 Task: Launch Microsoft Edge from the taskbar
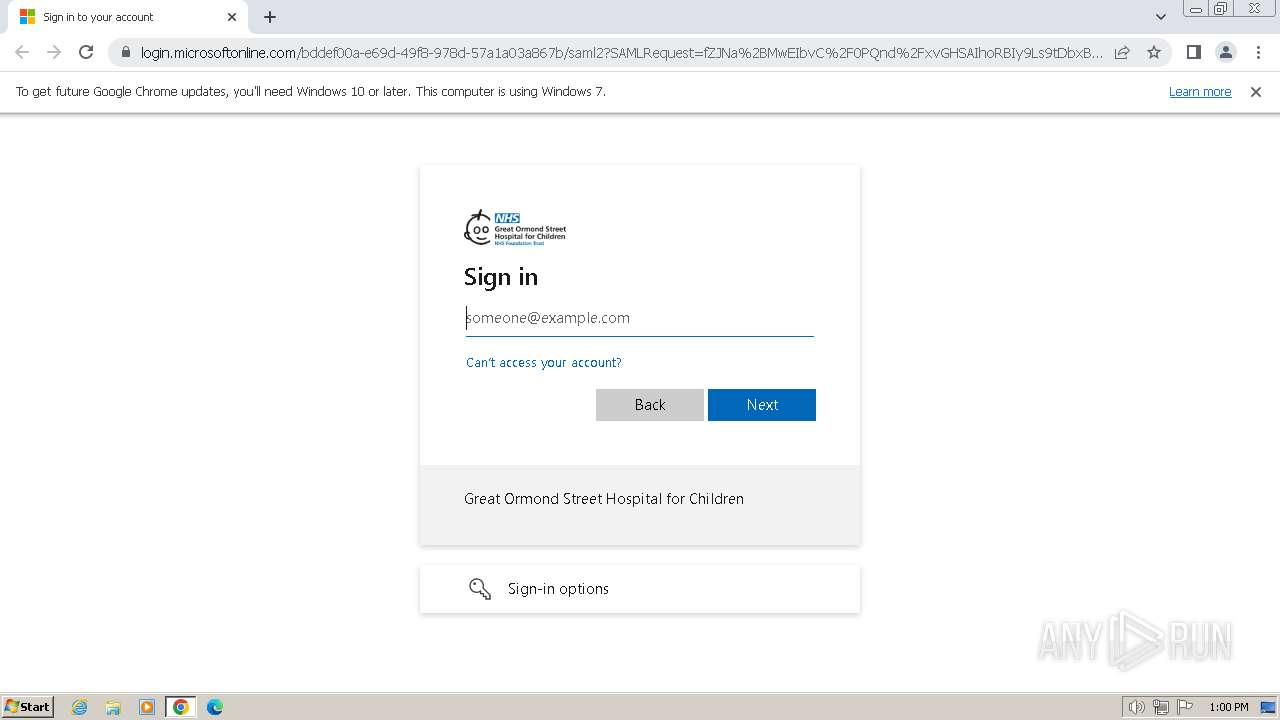(x=215, y=707)
